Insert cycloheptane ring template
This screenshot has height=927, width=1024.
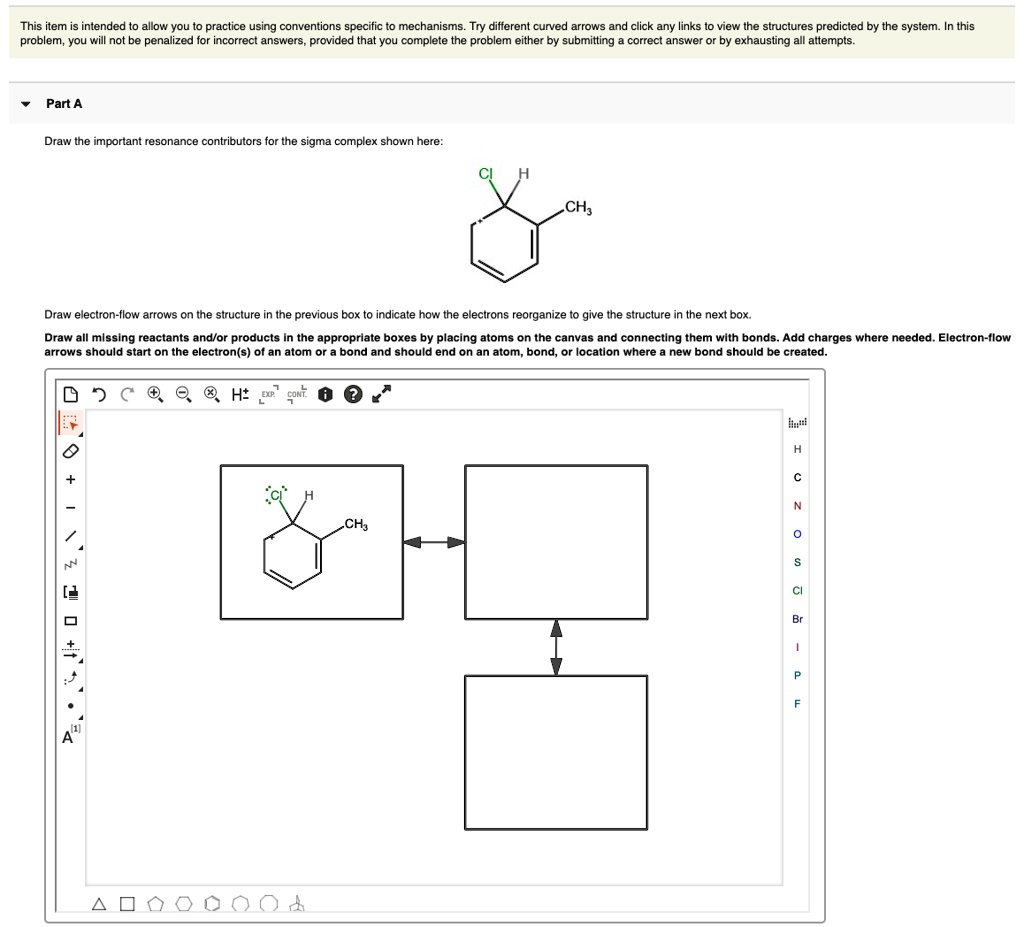(x=241, y=904)
